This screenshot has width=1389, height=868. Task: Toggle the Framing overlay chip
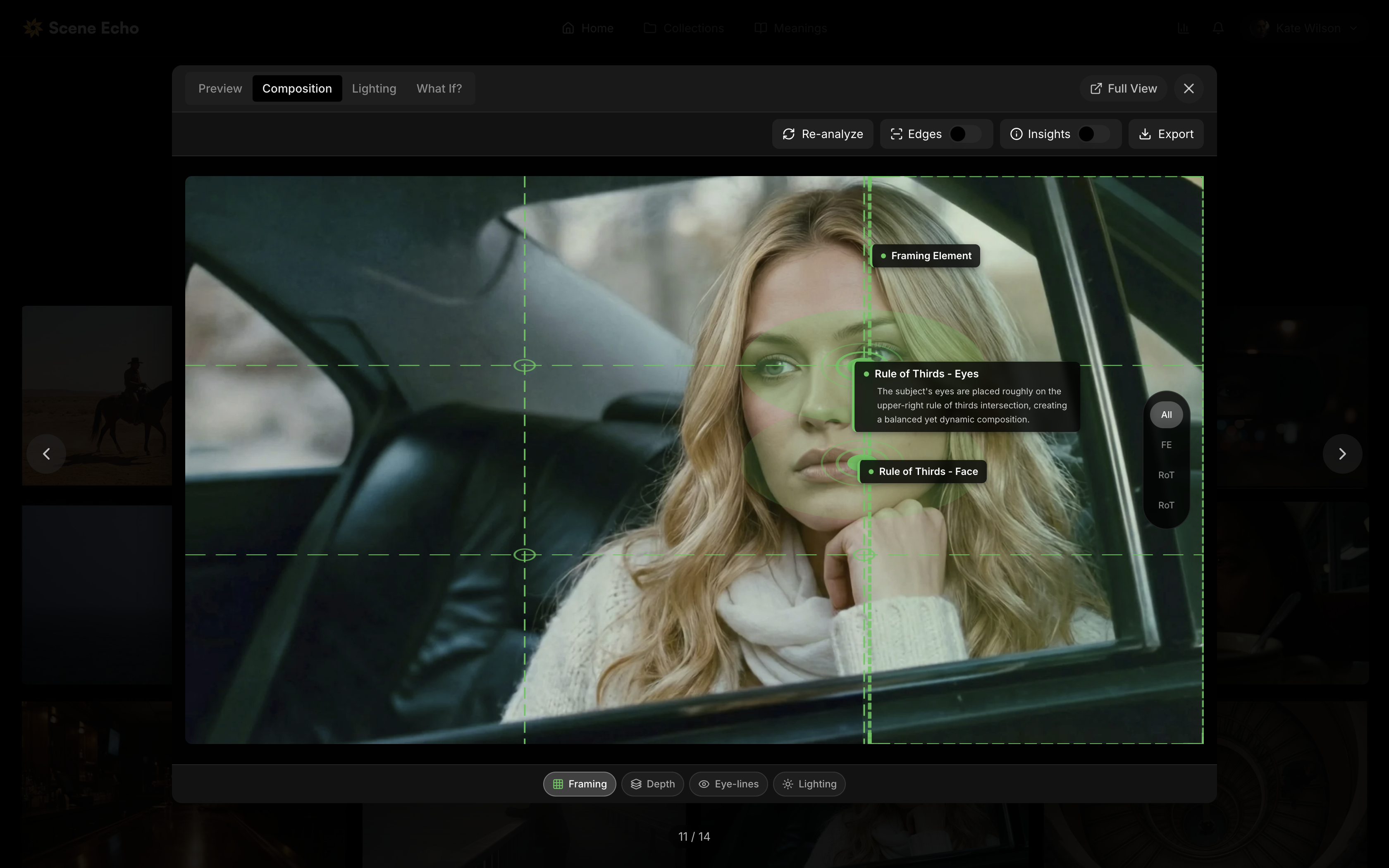(579, 784)
